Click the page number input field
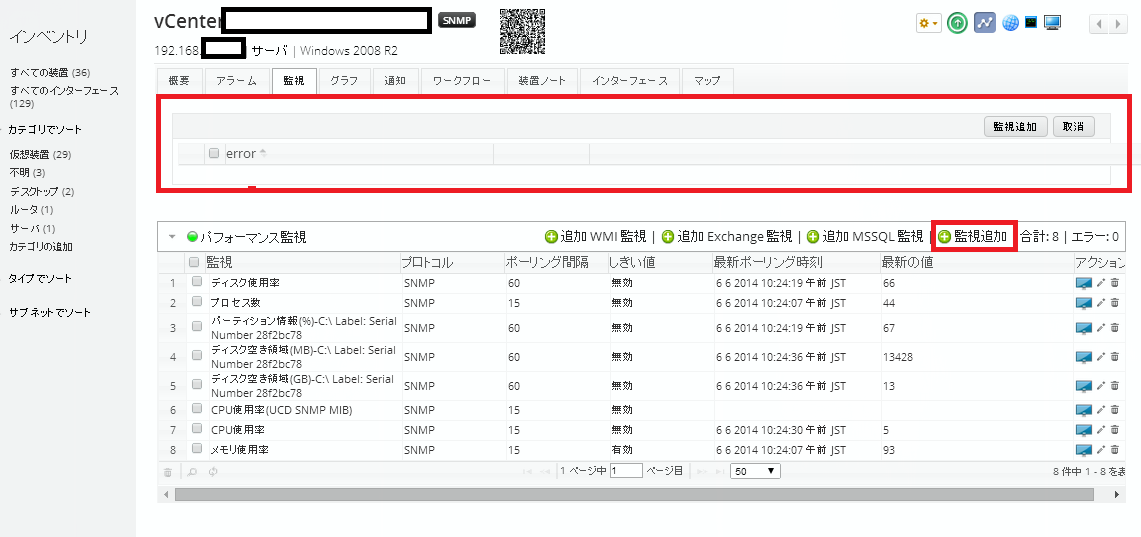This screenshot has height=537, width=1141. pos(627,471)
